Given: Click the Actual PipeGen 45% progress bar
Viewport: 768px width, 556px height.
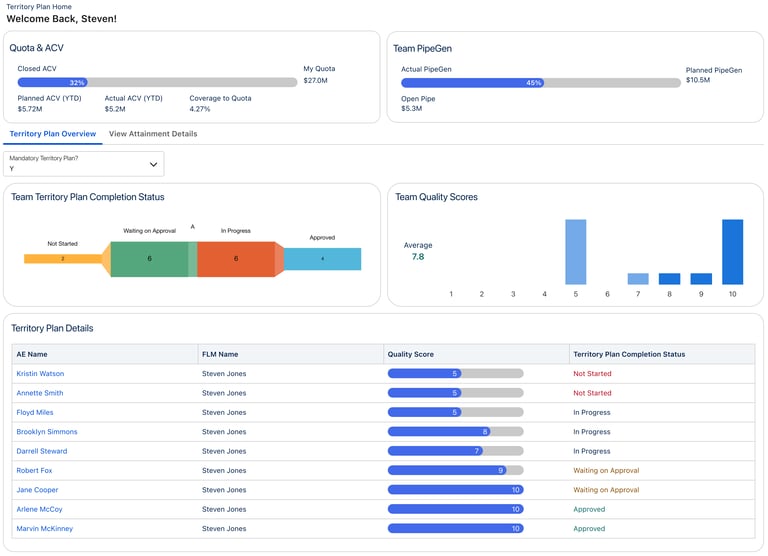Looking at the screenshot, I should coord(541,83).
